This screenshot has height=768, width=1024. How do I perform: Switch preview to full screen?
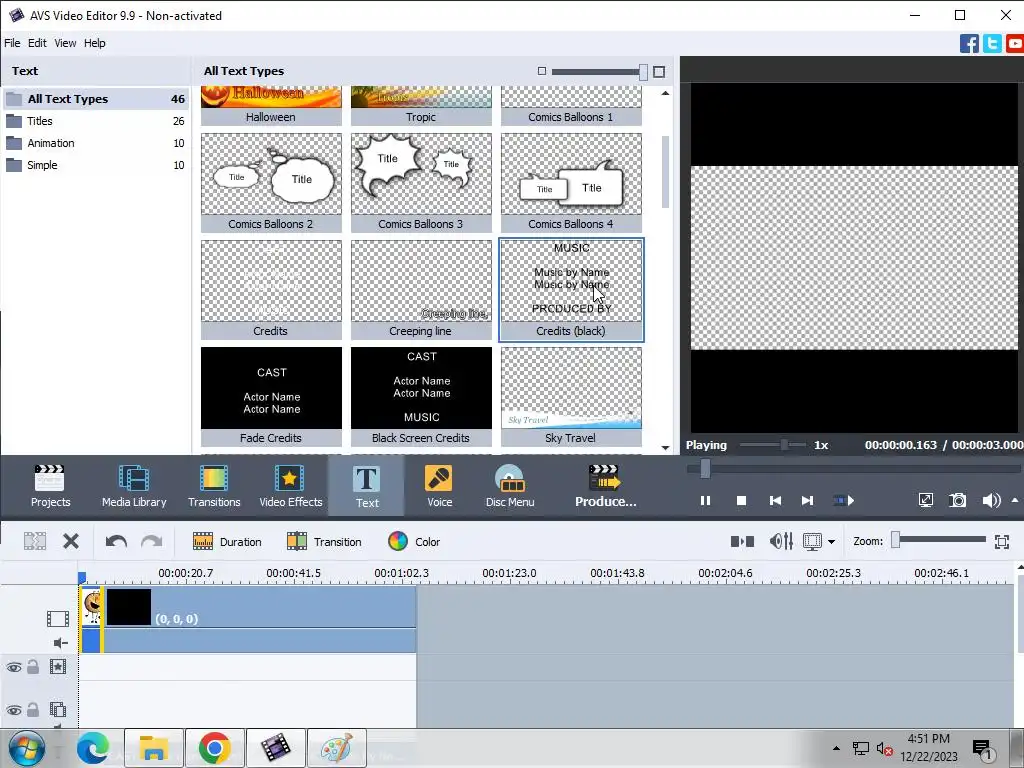(925, 500)
